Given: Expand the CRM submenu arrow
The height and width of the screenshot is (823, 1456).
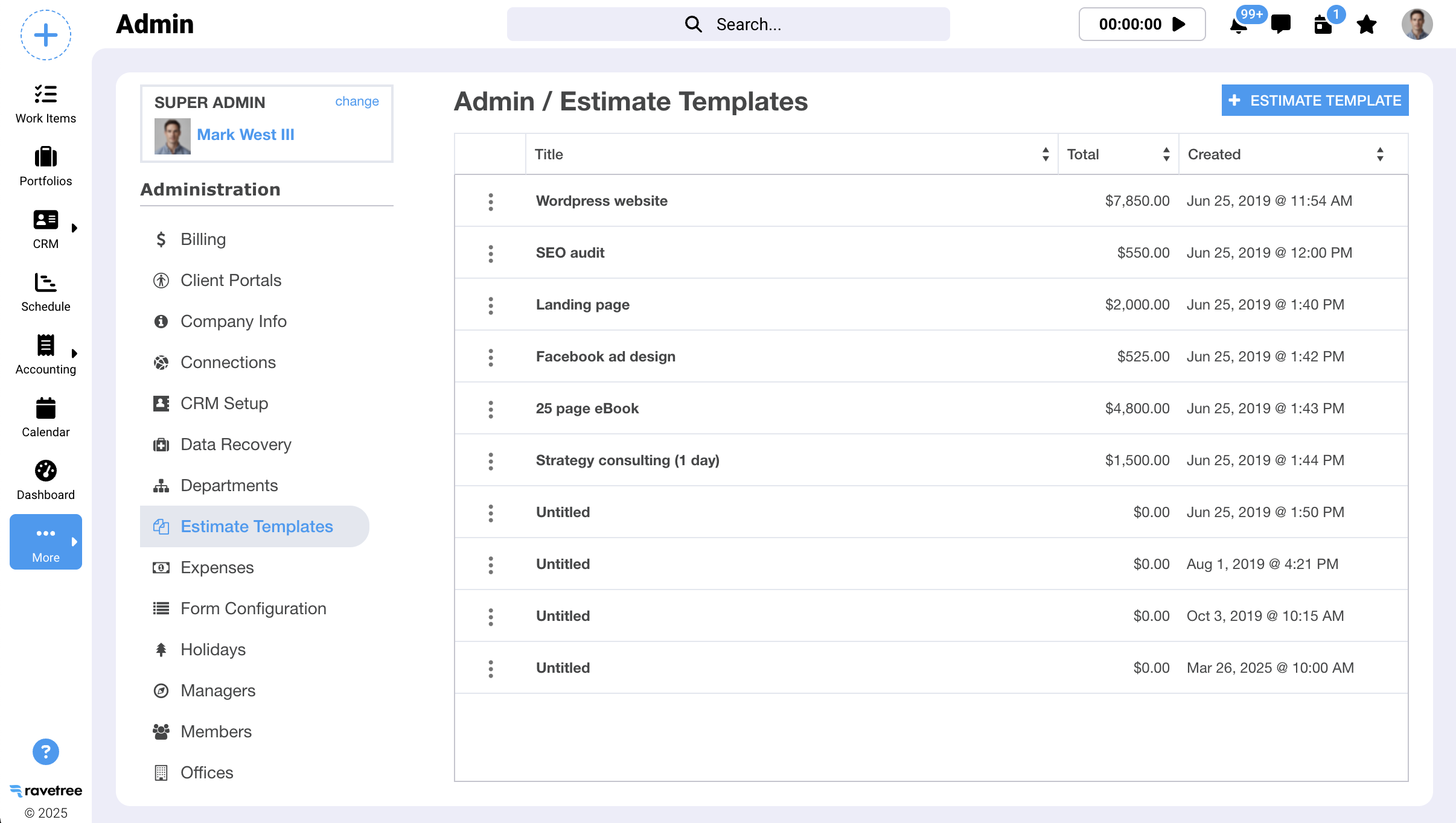Looking at the screenshot, I should point(75,228).
